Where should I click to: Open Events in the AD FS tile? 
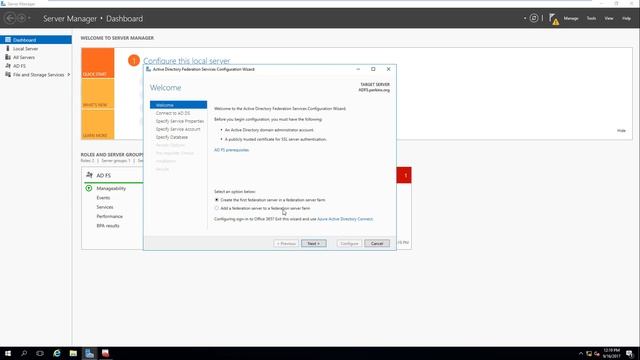(x=103, y=198)
